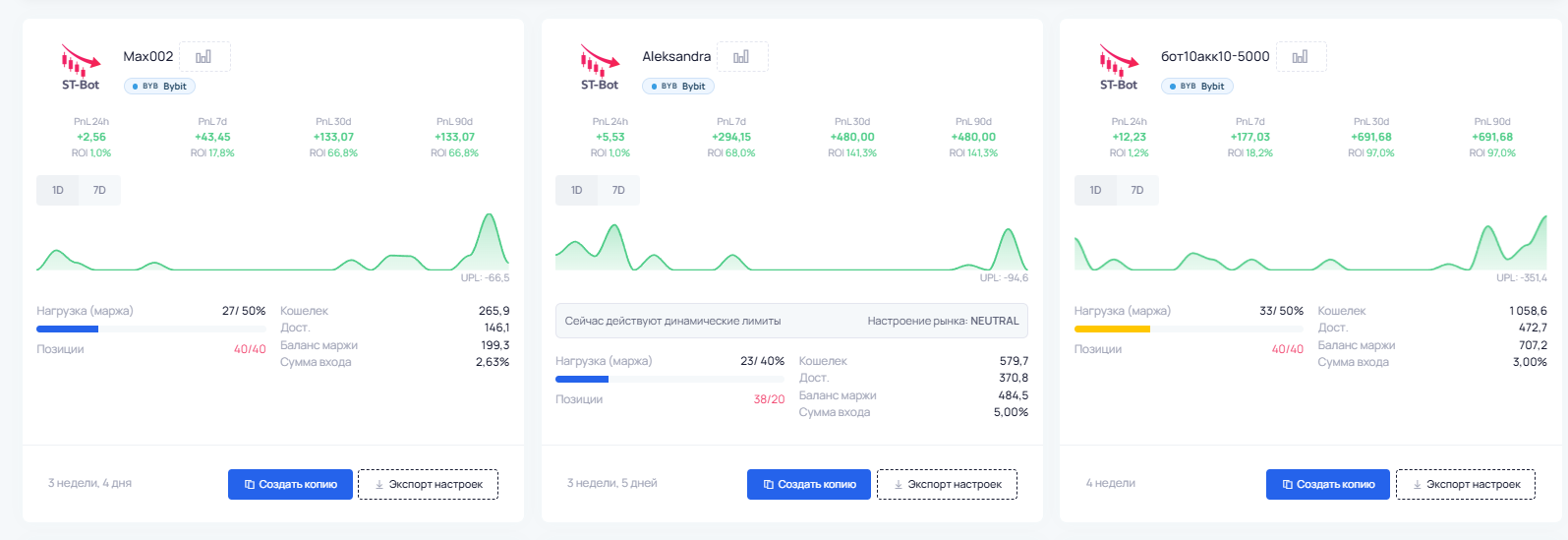The width and height of the screenshot is (1568, 540).
Task: Click the Aleksandra bot name
Action: click(676, 57)
